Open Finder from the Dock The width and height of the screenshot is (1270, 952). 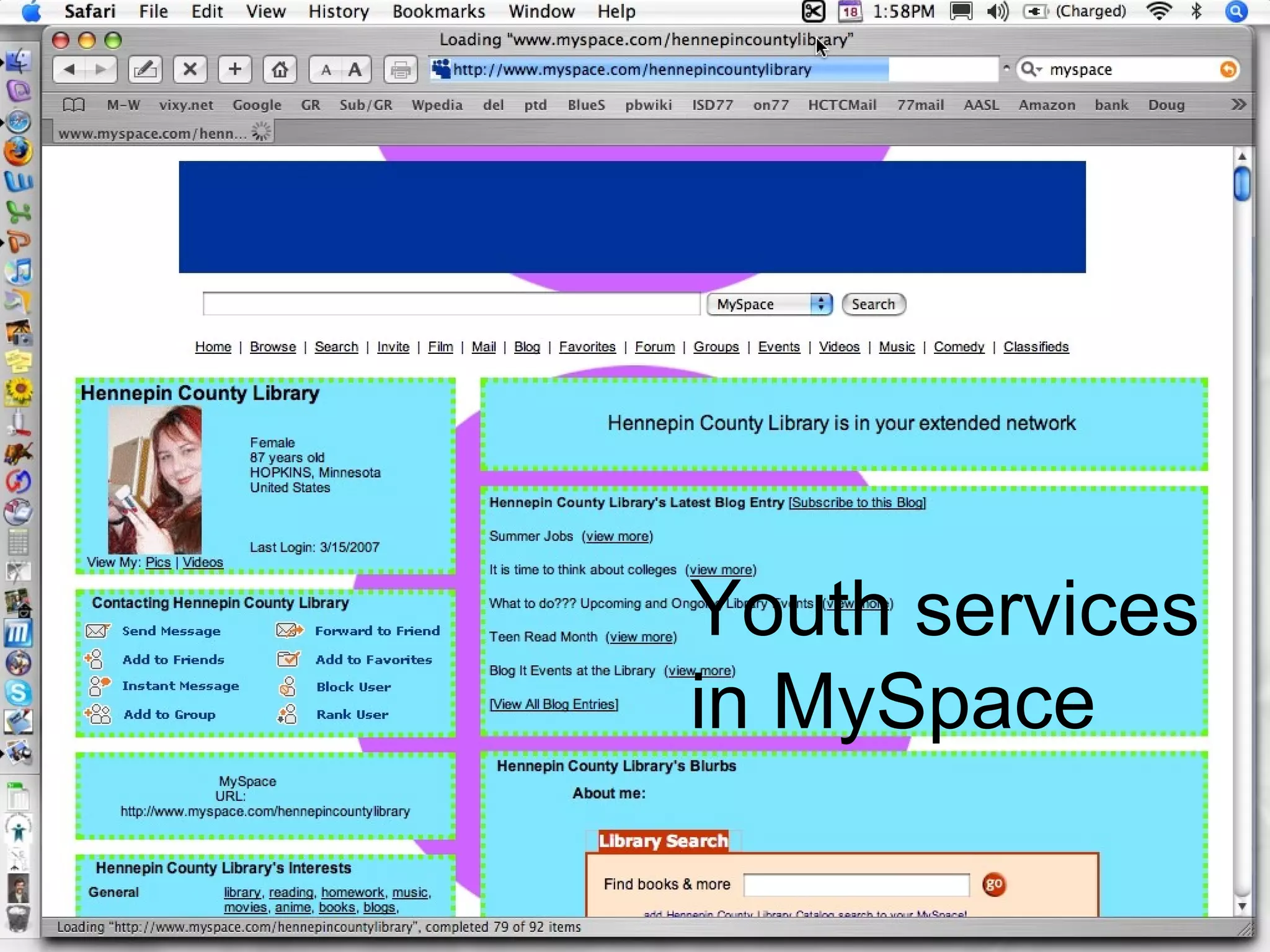point(19,62)
